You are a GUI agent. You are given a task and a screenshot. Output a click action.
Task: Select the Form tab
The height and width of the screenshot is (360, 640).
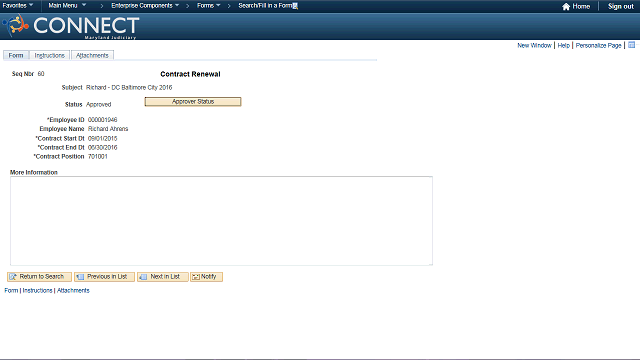[x=16, y=55]
